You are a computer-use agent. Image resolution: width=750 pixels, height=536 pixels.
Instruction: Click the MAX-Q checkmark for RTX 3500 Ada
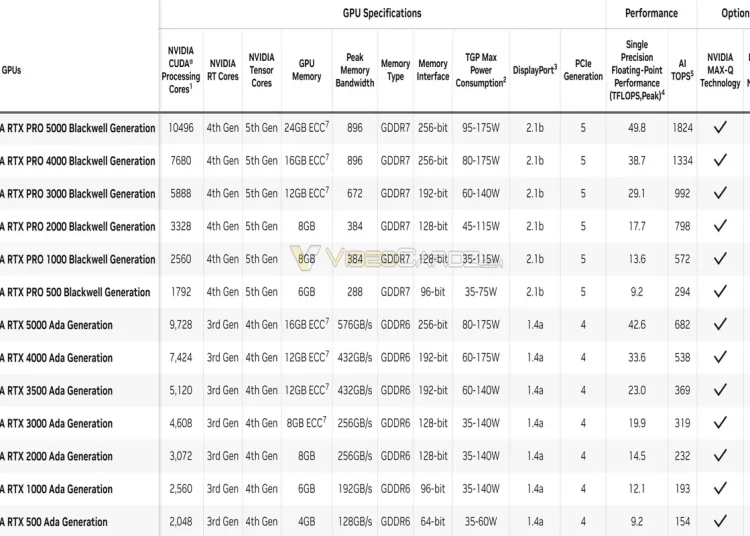point(720,390)
